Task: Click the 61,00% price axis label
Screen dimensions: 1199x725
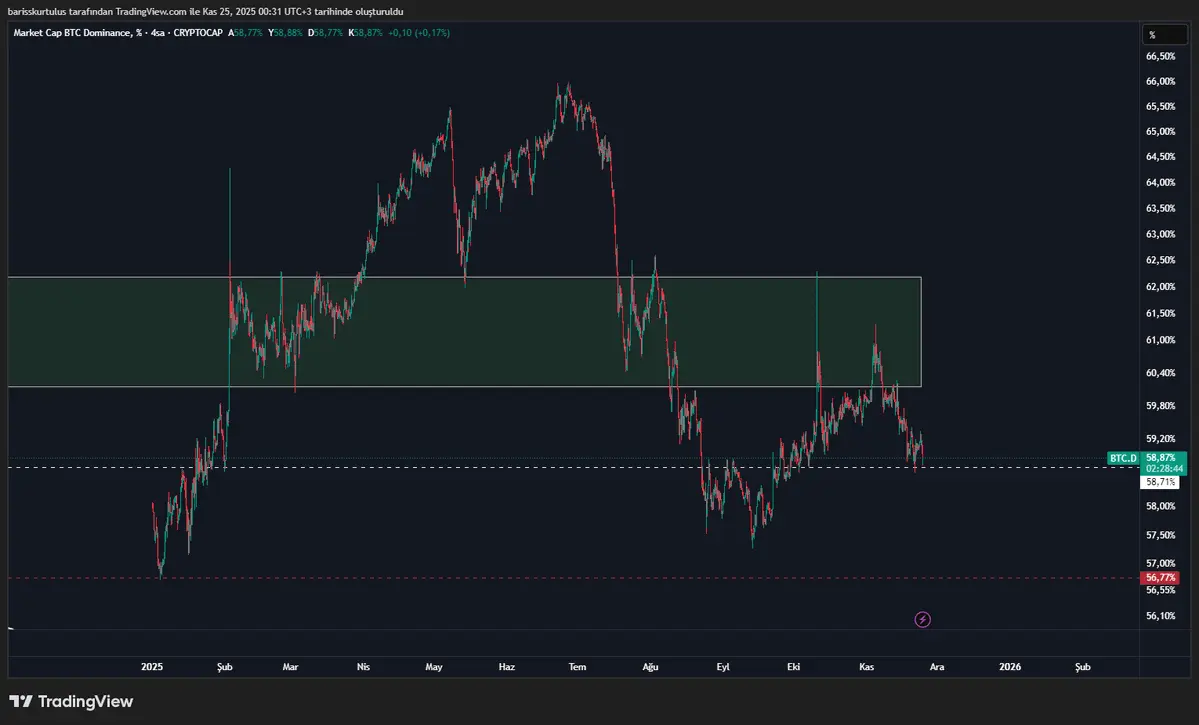Action: point(1160,340)
